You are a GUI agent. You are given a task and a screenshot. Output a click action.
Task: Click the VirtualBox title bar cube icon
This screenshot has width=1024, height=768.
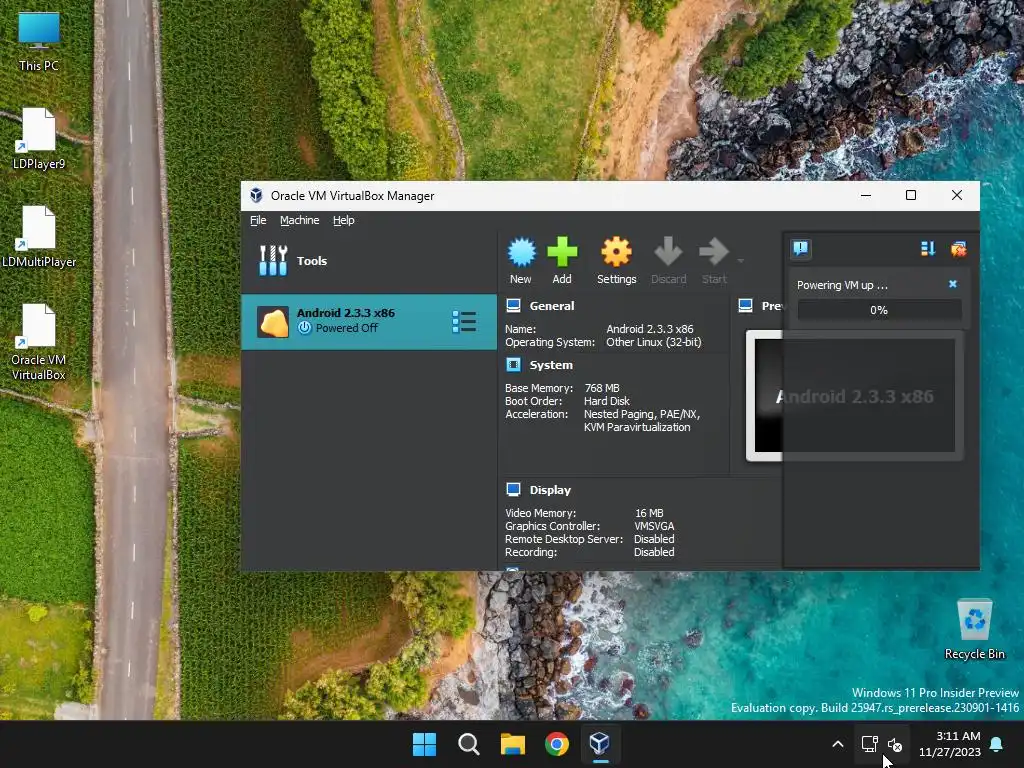click(x=256, y=195)
